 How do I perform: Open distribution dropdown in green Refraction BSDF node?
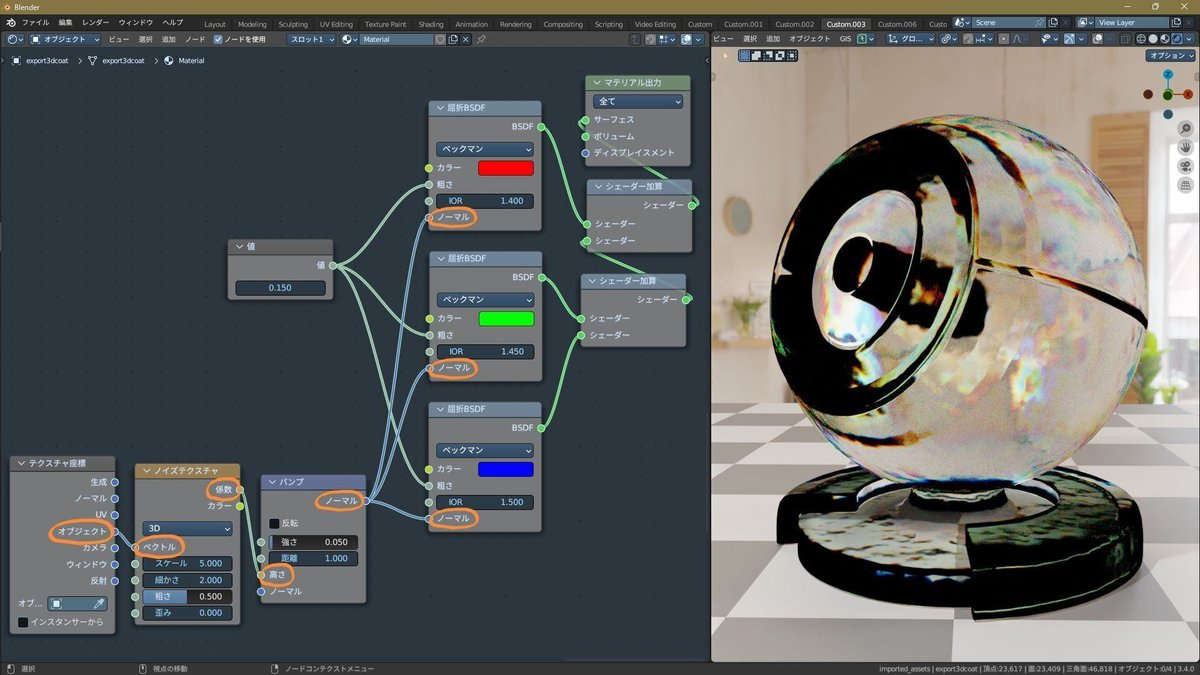[x=485, y=300]
